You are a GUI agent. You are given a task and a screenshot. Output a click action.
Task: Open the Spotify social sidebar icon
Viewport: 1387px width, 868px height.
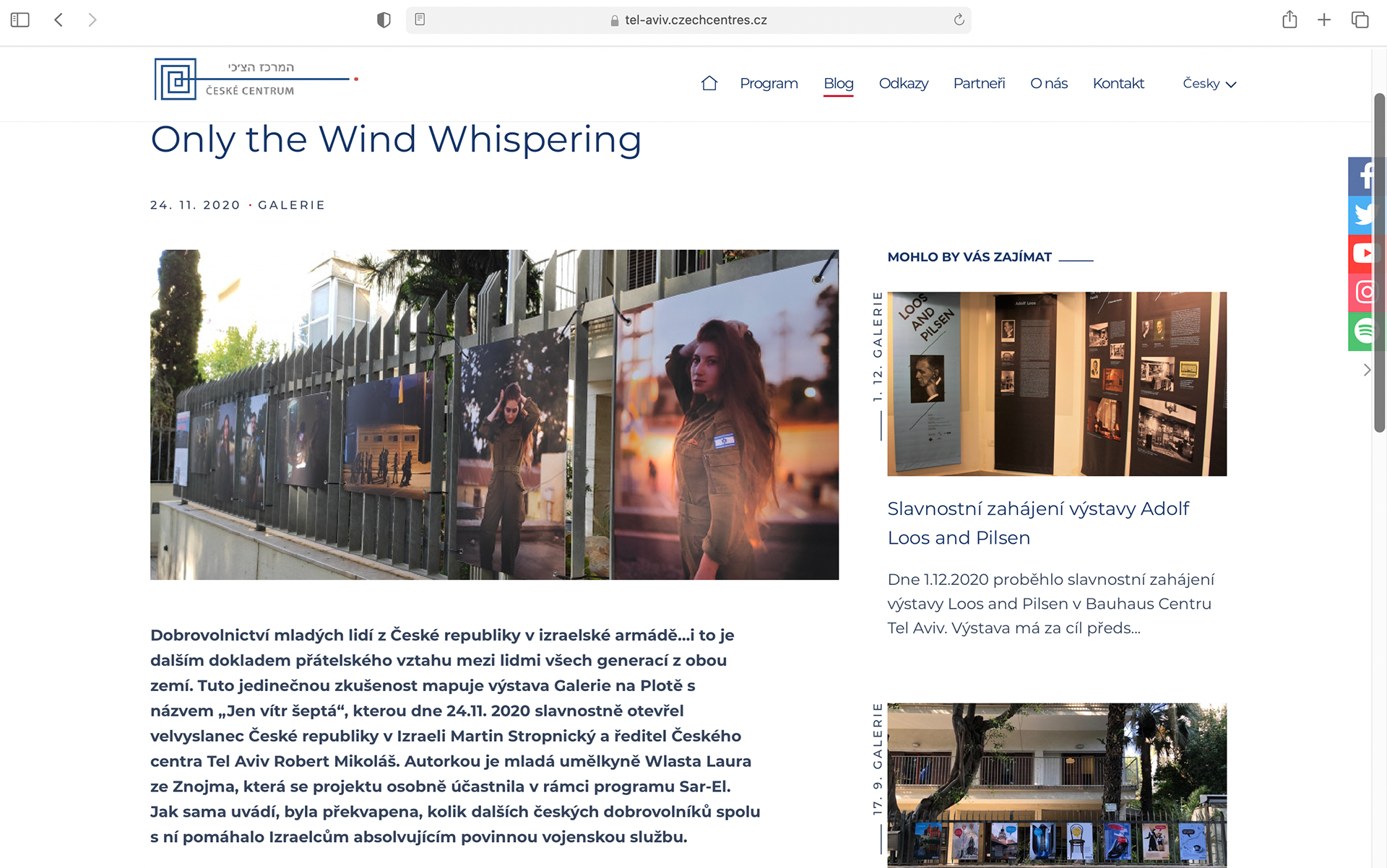point(1363,331)
